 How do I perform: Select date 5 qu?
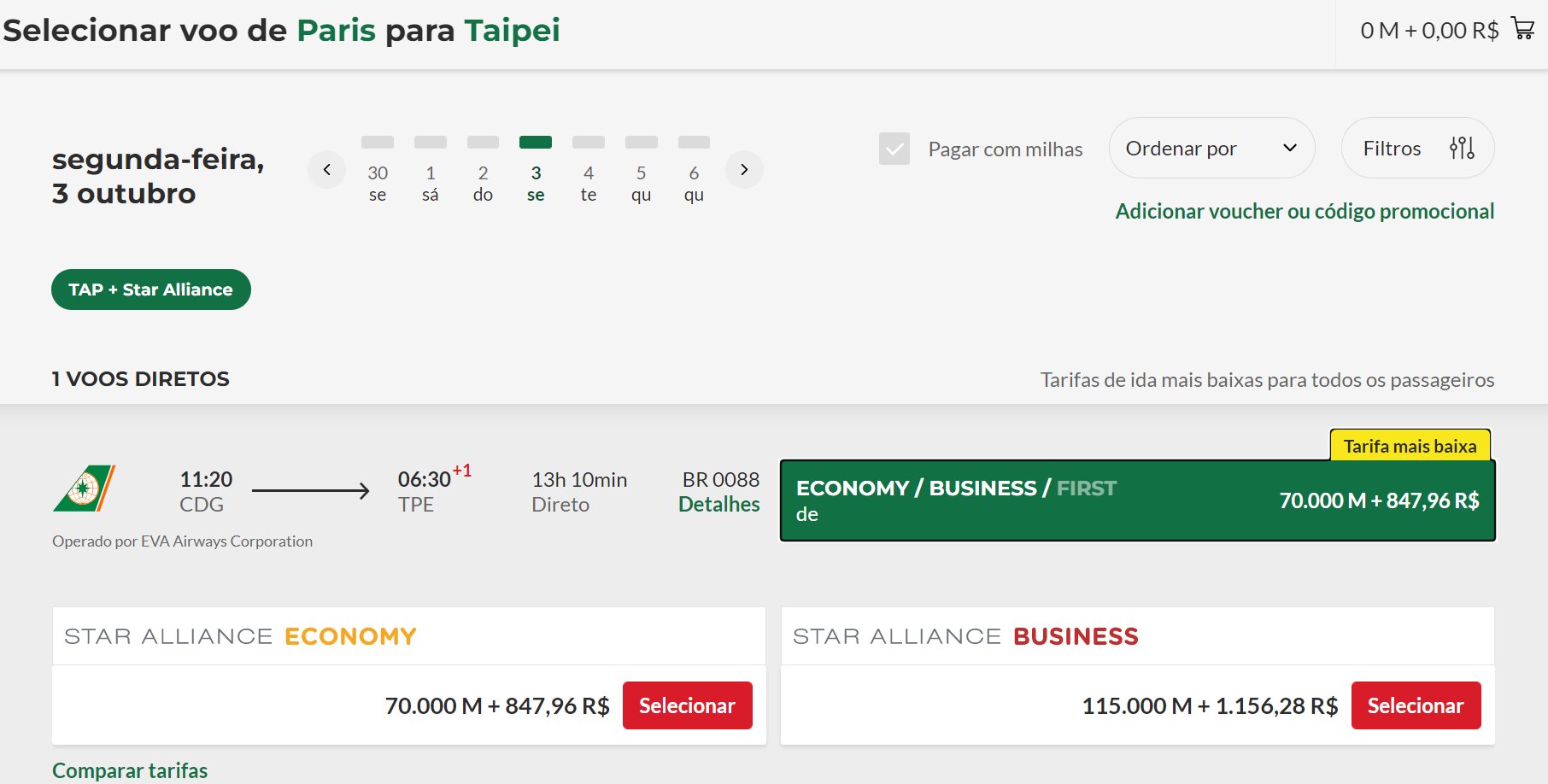(642, 171)
